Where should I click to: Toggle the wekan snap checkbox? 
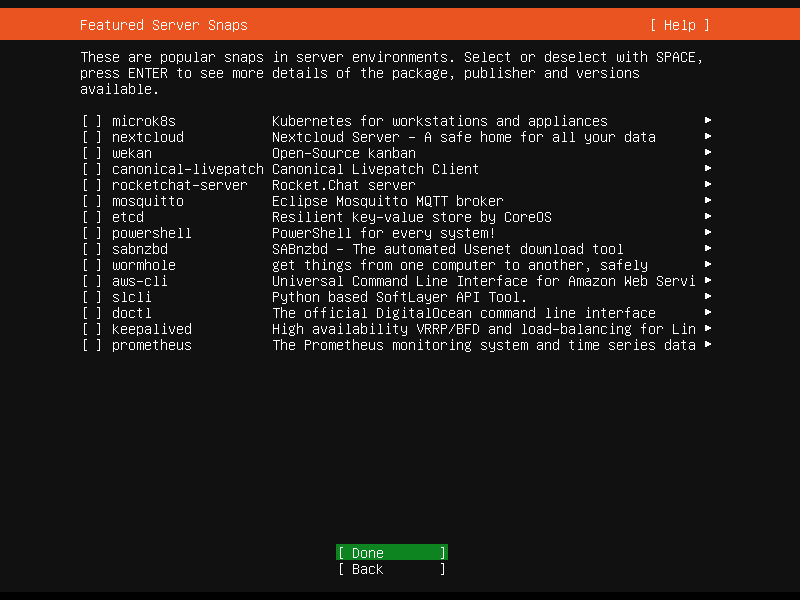[x=92, y=154]
